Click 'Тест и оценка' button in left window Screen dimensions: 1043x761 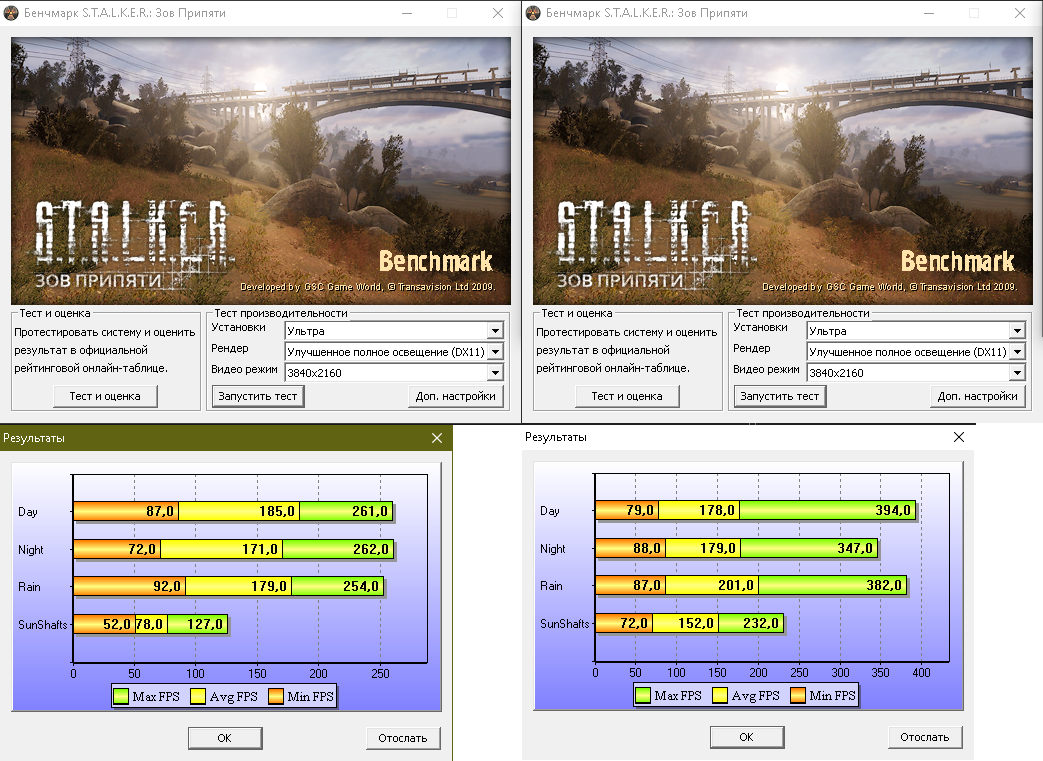tap(105, 396)
